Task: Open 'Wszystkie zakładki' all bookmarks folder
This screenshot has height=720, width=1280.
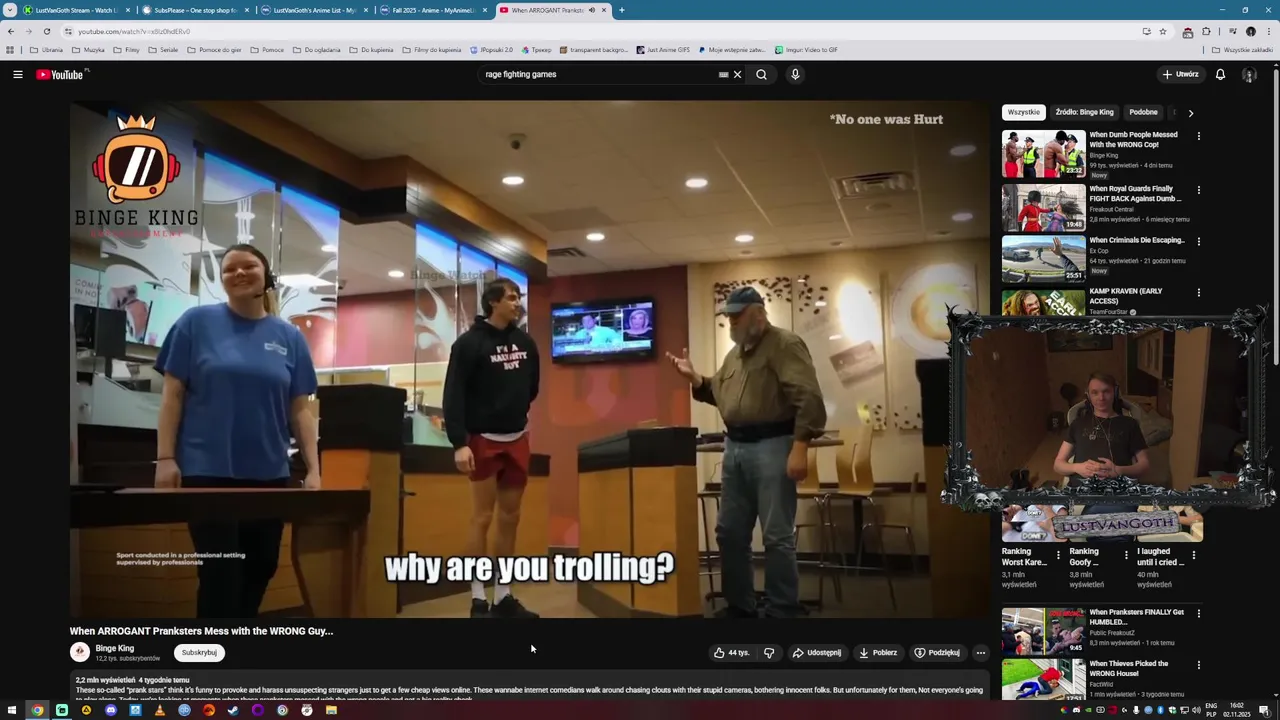Action: (x=1243, y=49)
